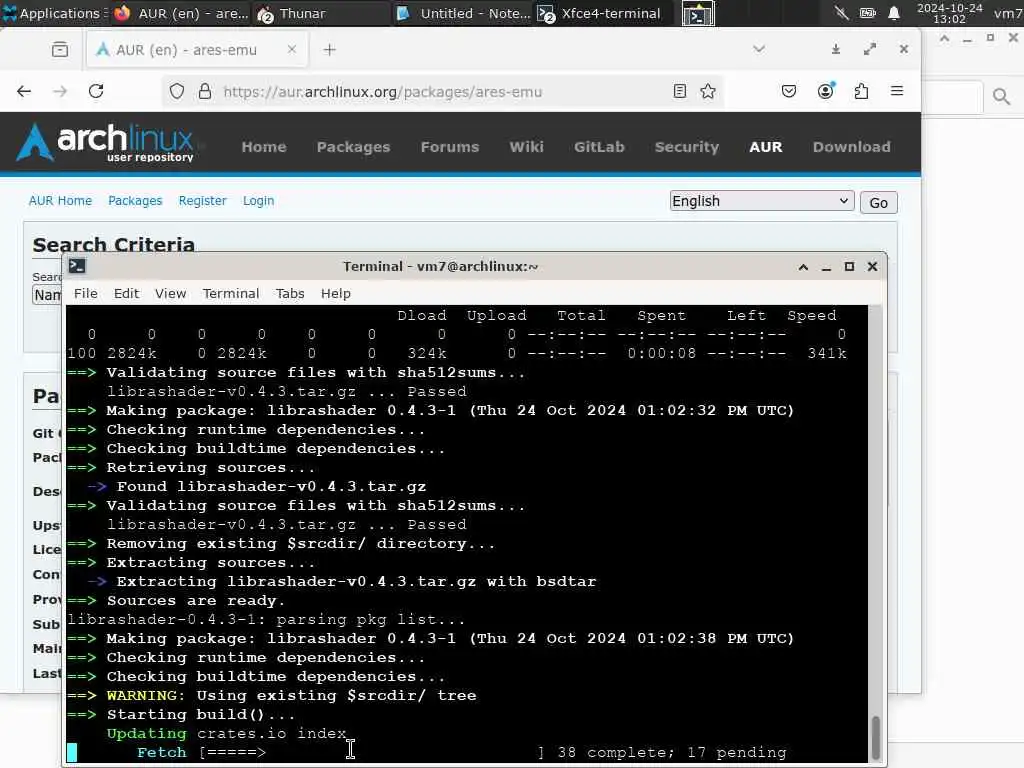Open the terminal File menu

tap(86, 293)
